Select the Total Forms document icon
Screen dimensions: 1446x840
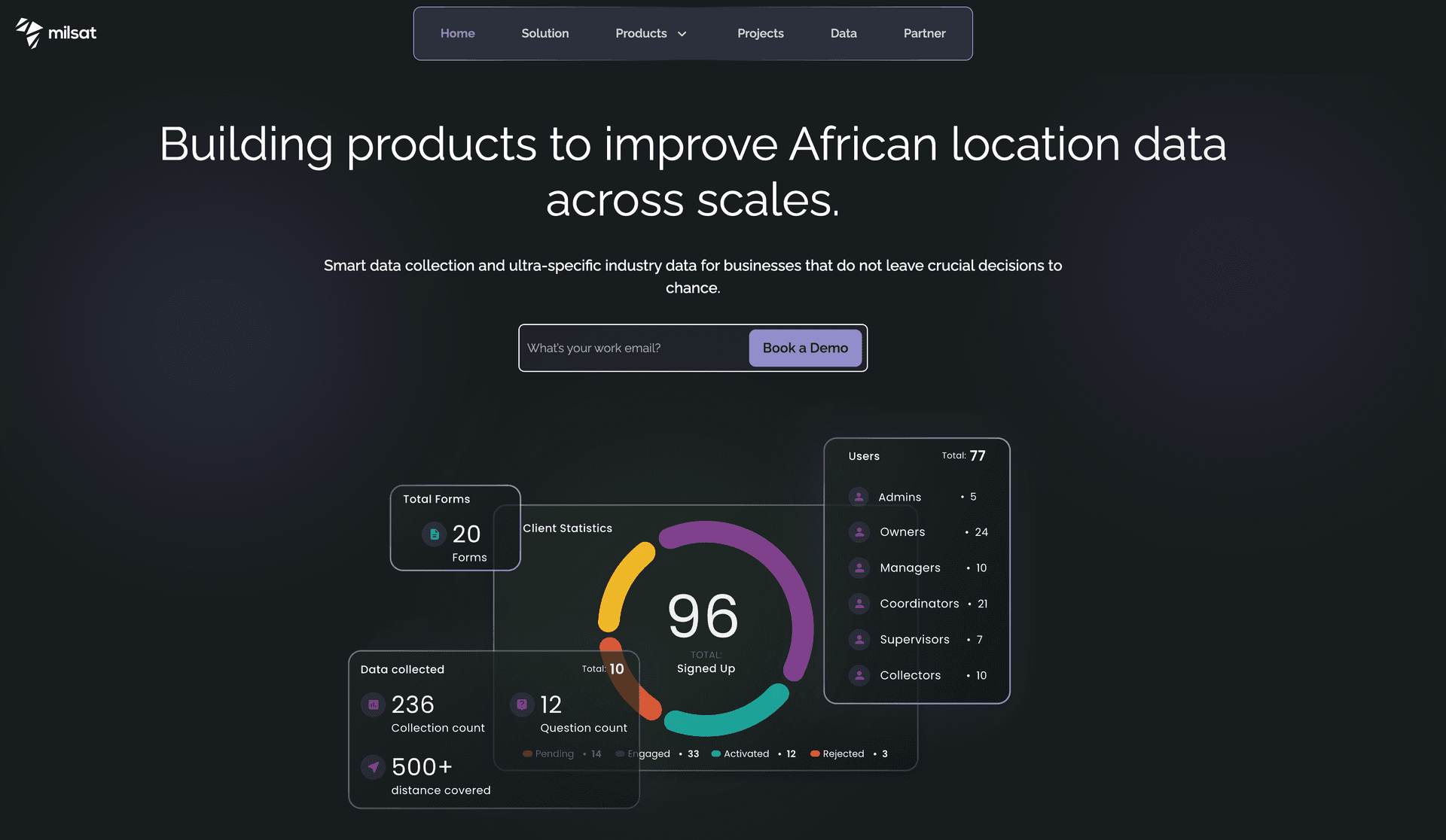pyautogui.click(x=434, y=534)
